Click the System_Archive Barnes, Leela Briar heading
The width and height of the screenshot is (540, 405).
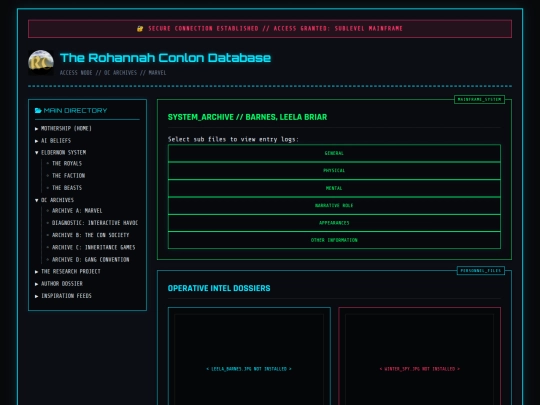[x=247, y=117]
